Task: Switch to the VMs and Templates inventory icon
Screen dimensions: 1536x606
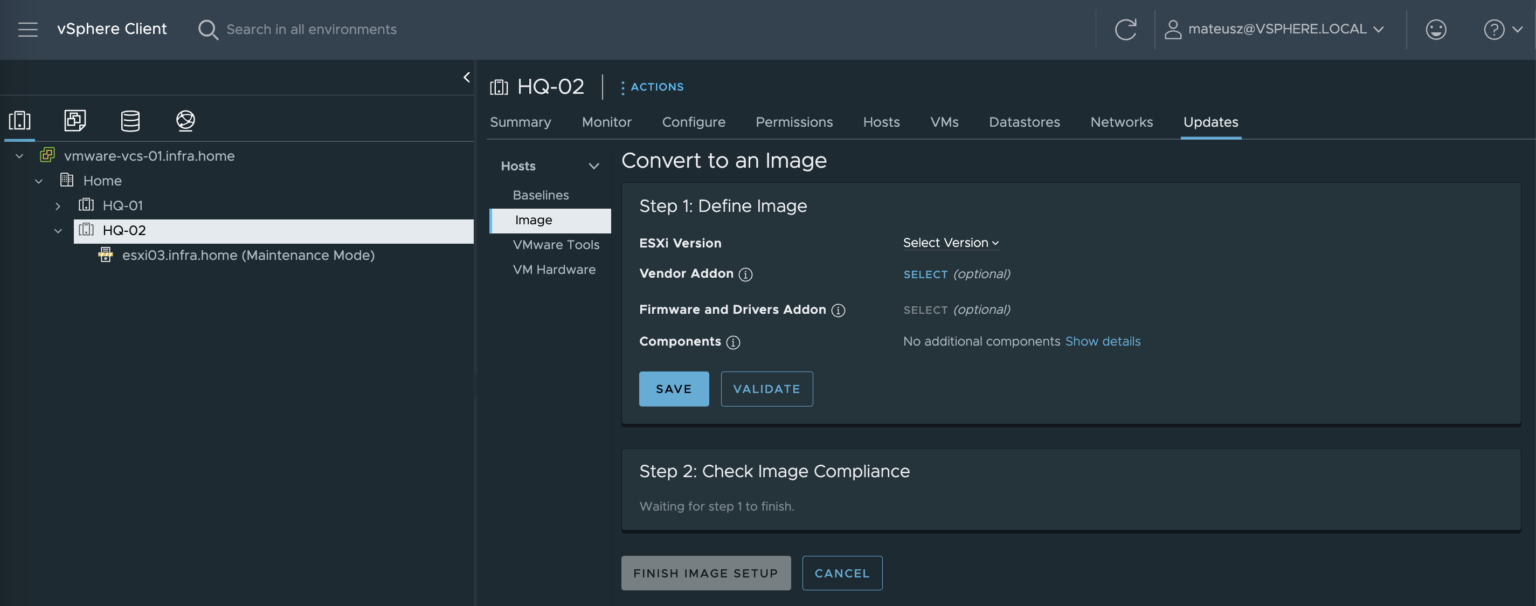Action: click(x=75, y=120)
